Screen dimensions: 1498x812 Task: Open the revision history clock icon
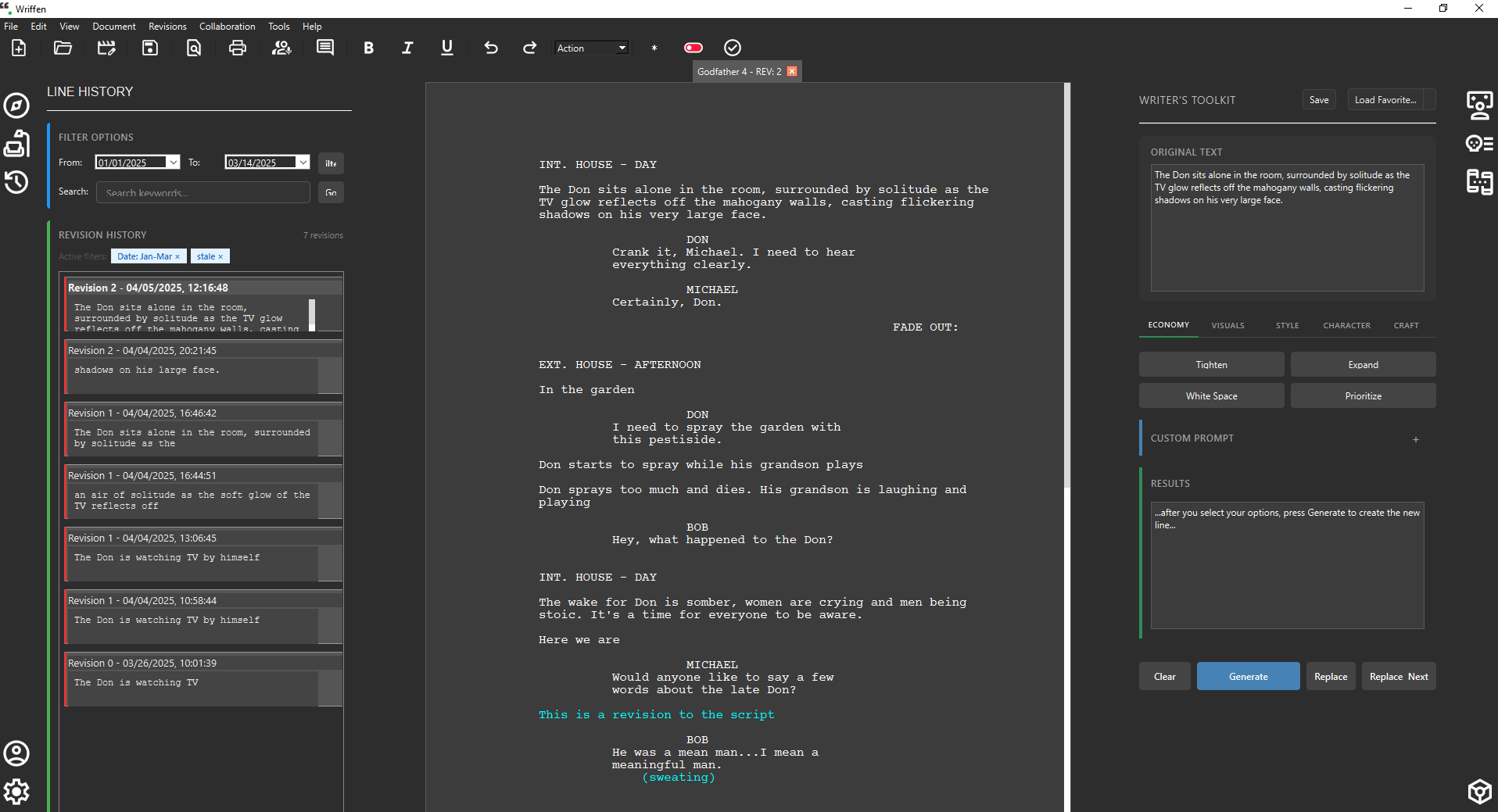click(x=16, y=182)
